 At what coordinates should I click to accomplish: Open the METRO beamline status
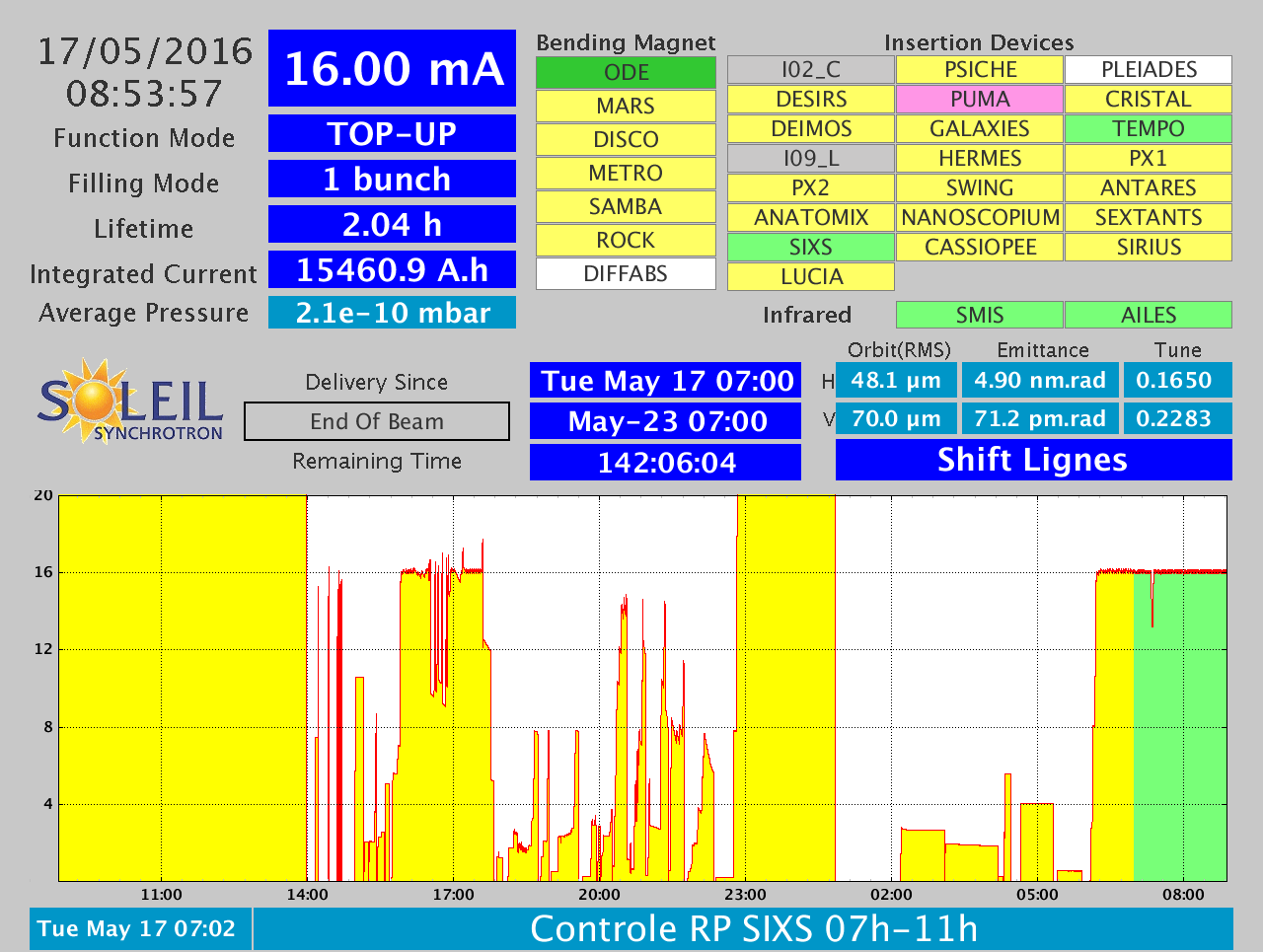[626, 174]
